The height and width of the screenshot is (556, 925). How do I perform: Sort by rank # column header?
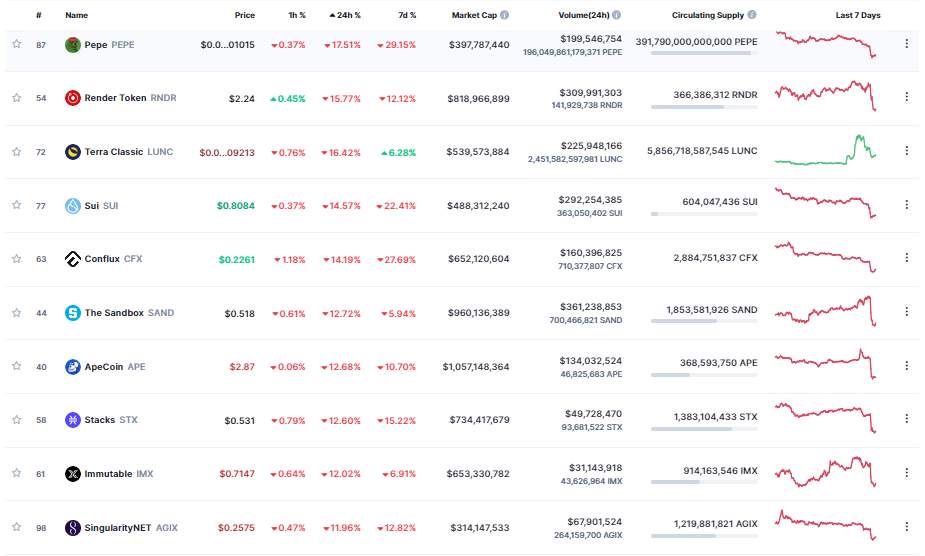tap(39, 15)
